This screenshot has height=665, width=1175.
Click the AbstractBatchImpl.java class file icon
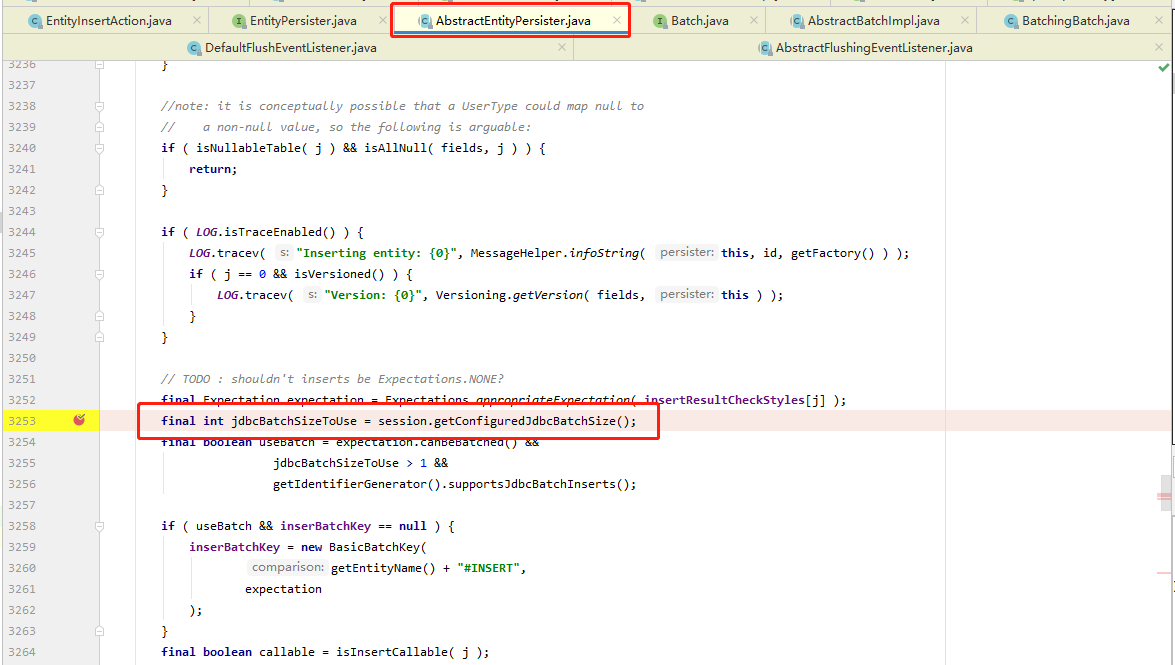coord(797,21)
